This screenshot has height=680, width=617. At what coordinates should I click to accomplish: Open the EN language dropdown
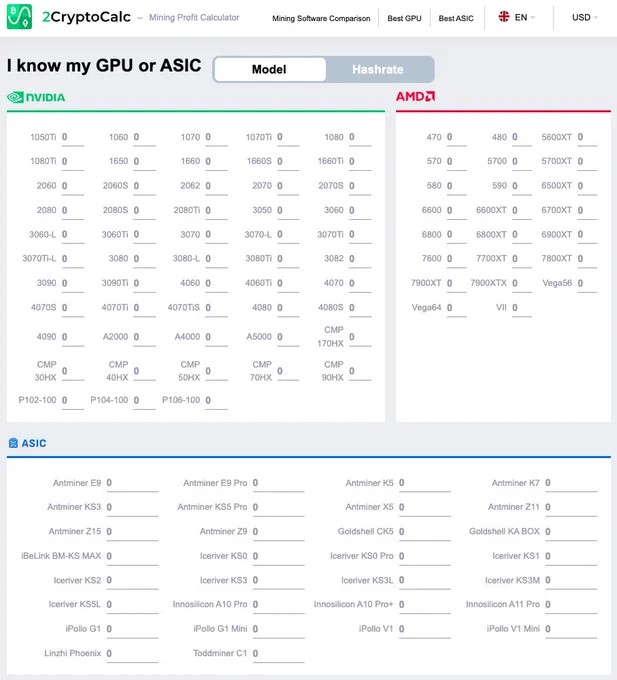[x=524, y=17]
